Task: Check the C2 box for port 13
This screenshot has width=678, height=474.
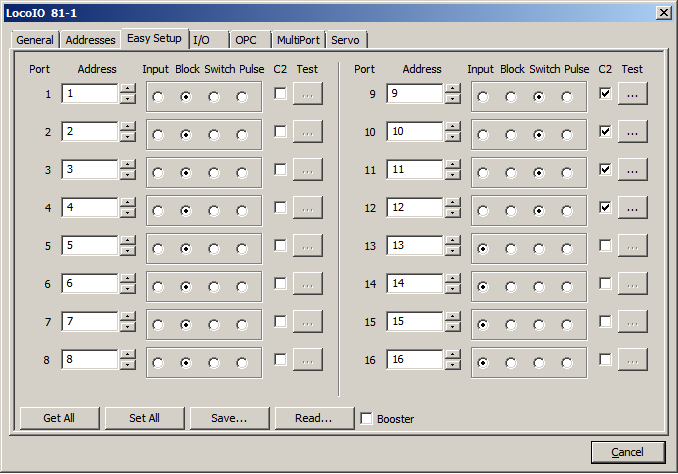Action: pos(605,246)
